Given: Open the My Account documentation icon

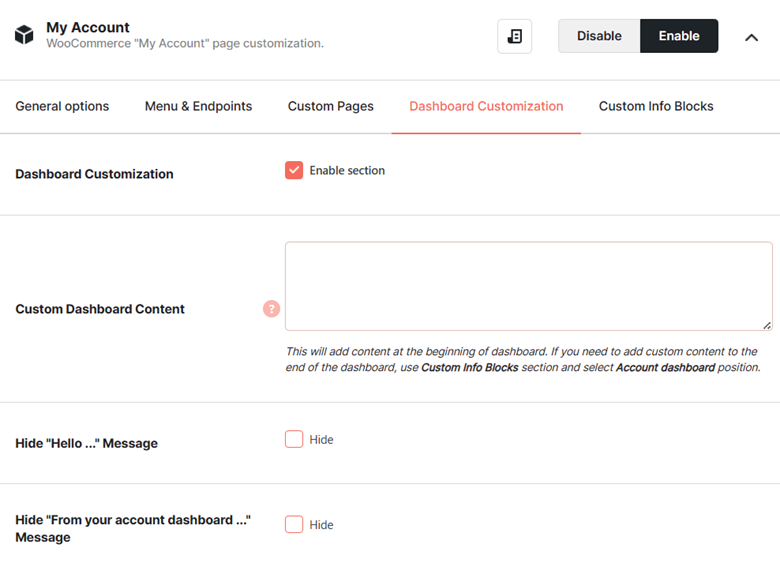Looking at the screenshot, I should (x=514, y=36).
